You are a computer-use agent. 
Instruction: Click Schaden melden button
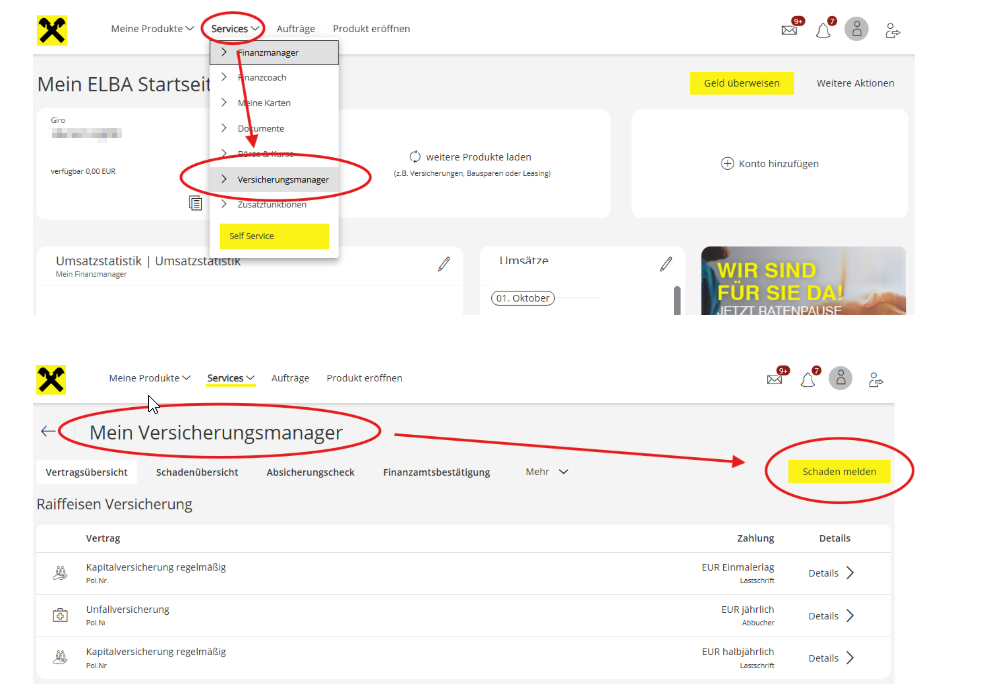(839, 472)
